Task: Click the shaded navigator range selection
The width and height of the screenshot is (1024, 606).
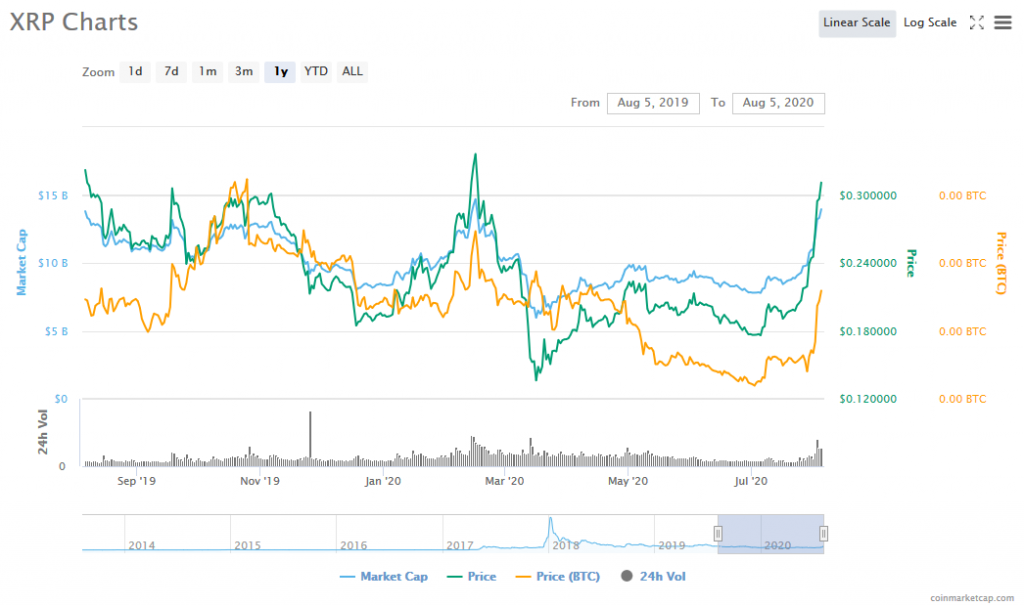Action: click(771, 534)
